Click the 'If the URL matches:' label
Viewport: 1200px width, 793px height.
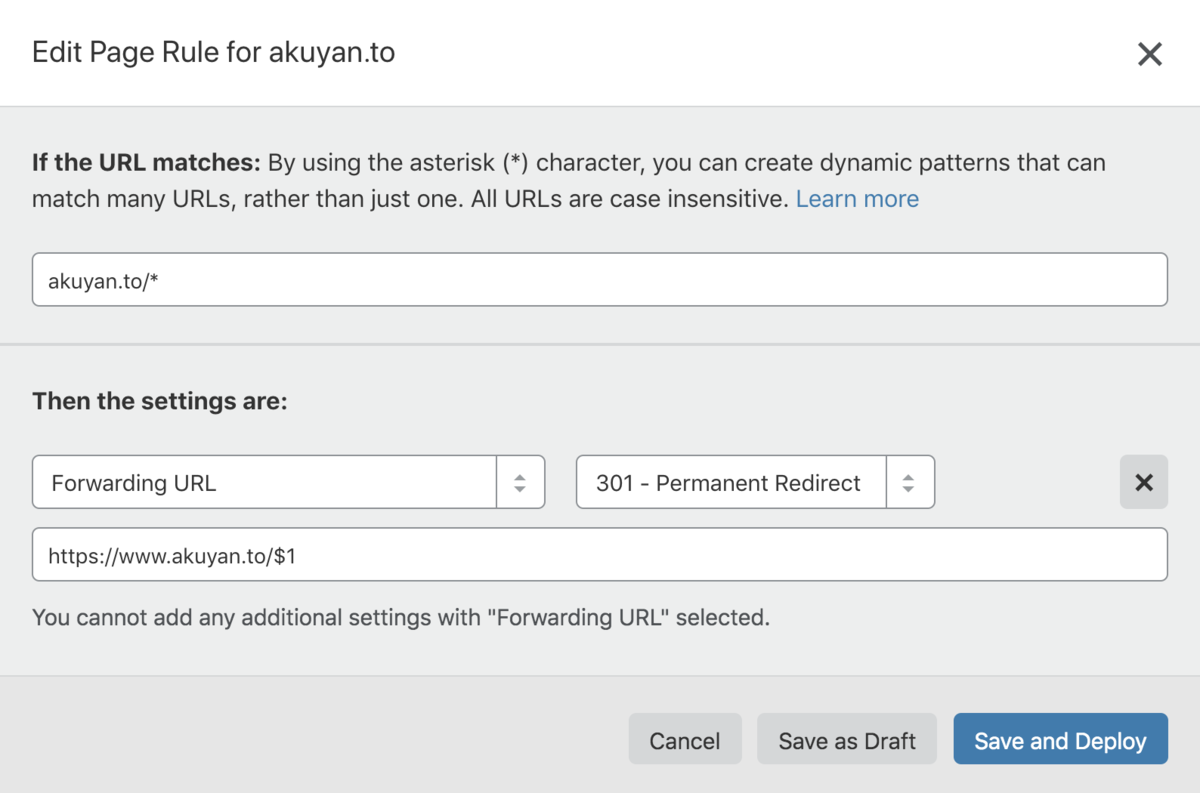[x=146, y=163]
